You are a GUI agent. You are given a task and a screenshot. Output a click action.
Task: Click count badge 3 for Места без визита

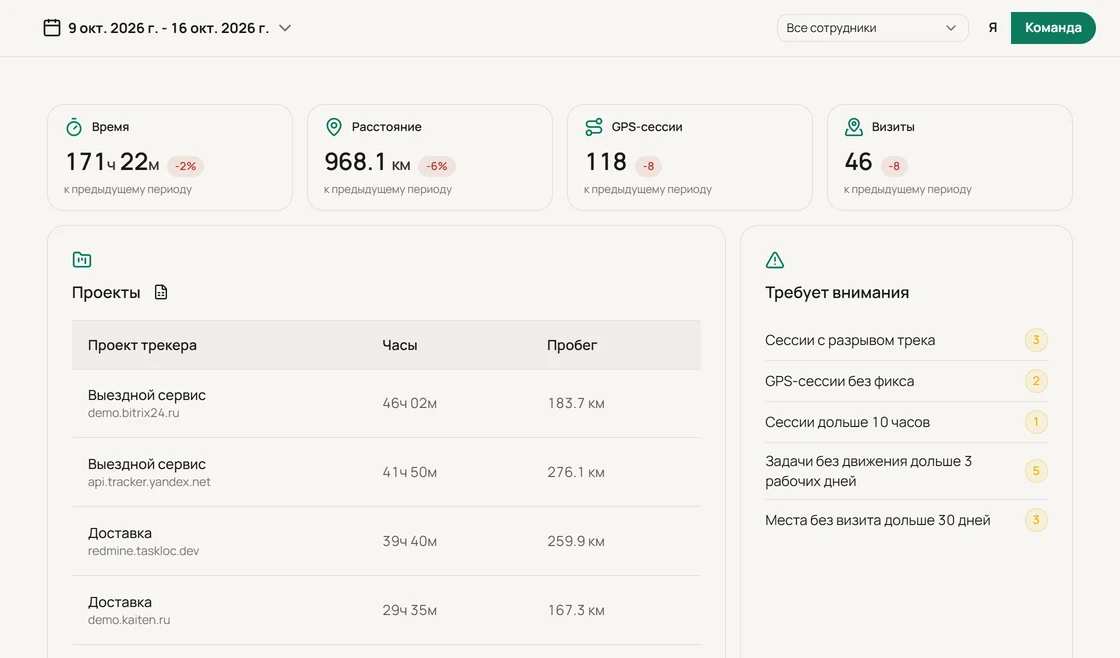1036,520
